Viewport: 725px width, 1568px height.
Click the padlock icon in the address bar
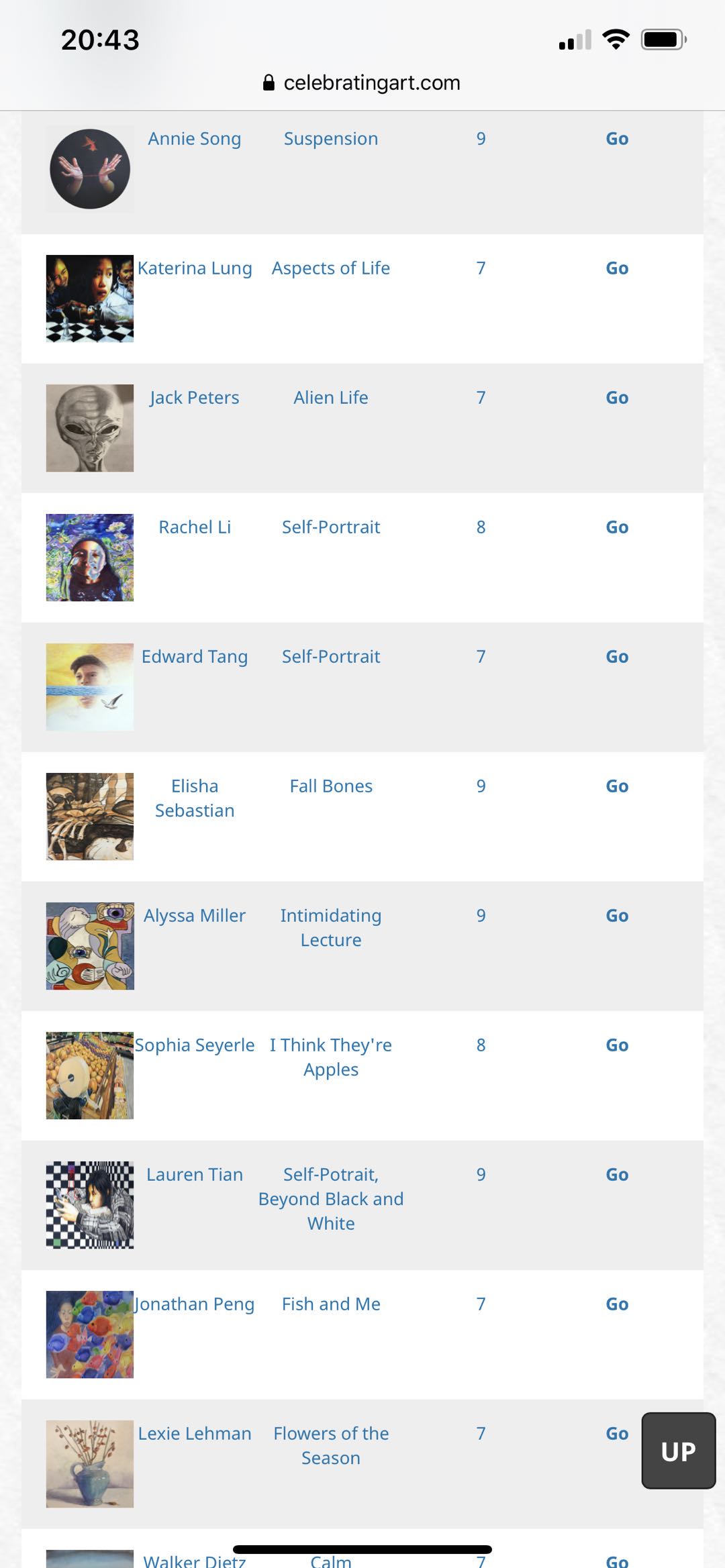point(269,83)
